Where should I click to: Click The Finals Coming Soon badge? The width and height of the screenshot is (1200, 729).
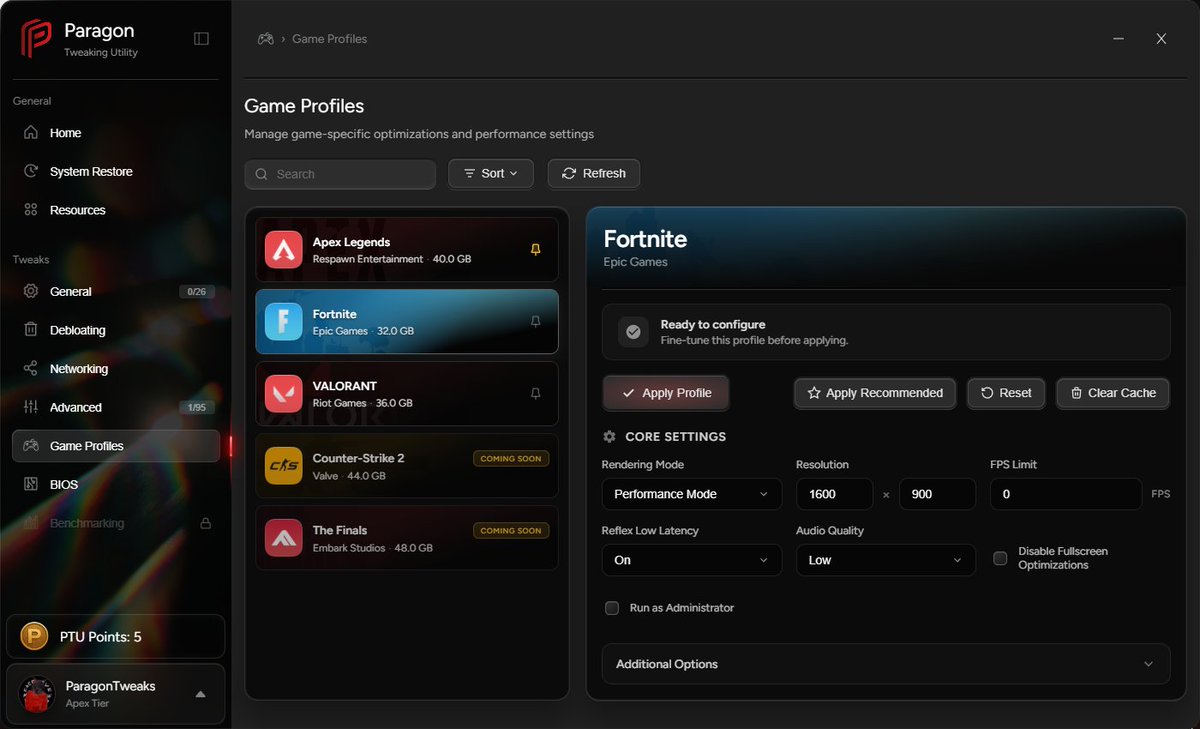(511, 531)
